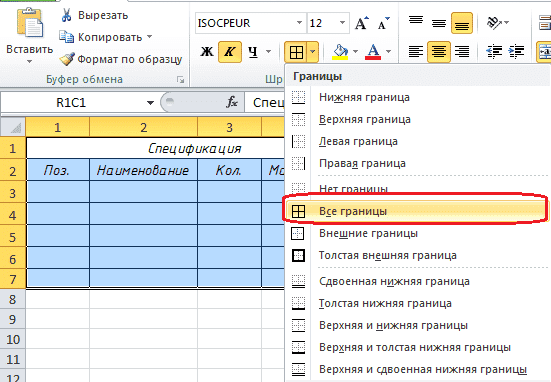Click the formula bar text field
This screenshot has width=551, height=382.
click(x=265, y=103)
